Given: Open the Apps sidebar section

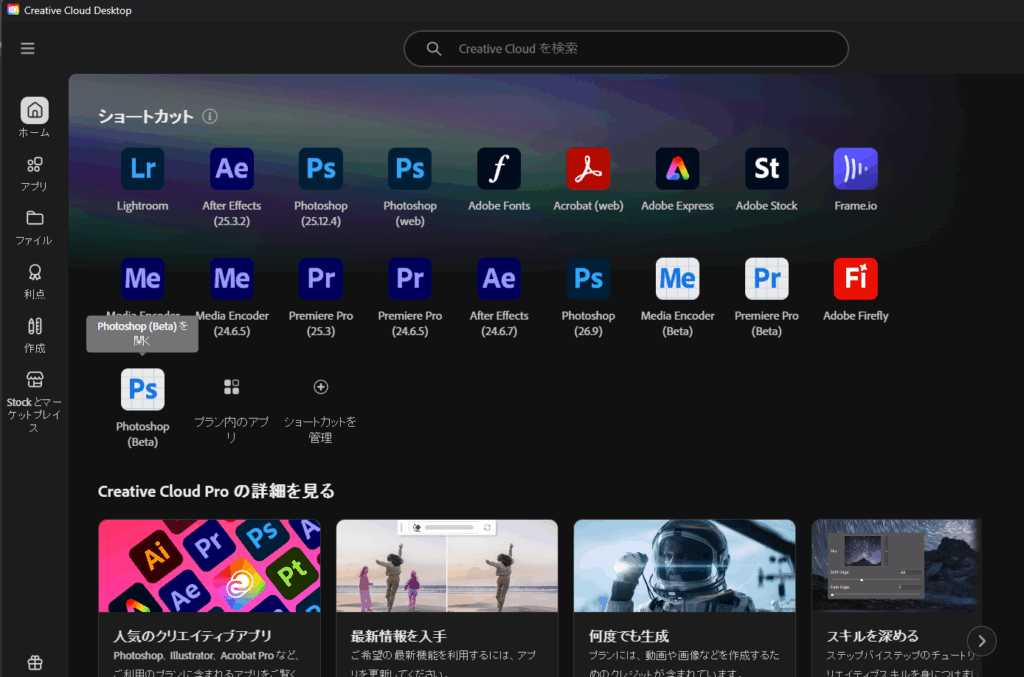Looking at the screenshot, I should tap(34, 174).
